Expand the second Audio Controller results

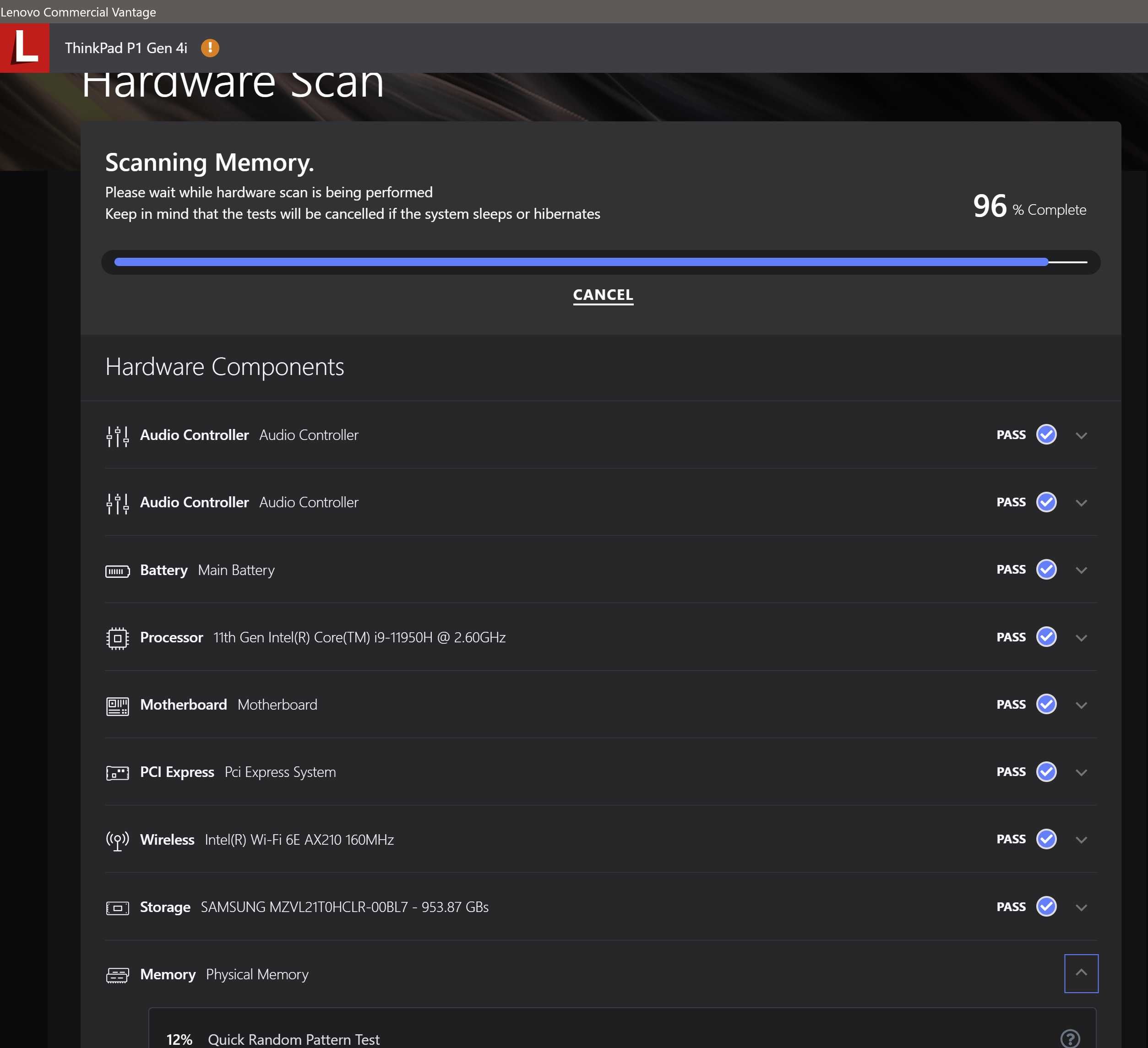click(1081, 503)
